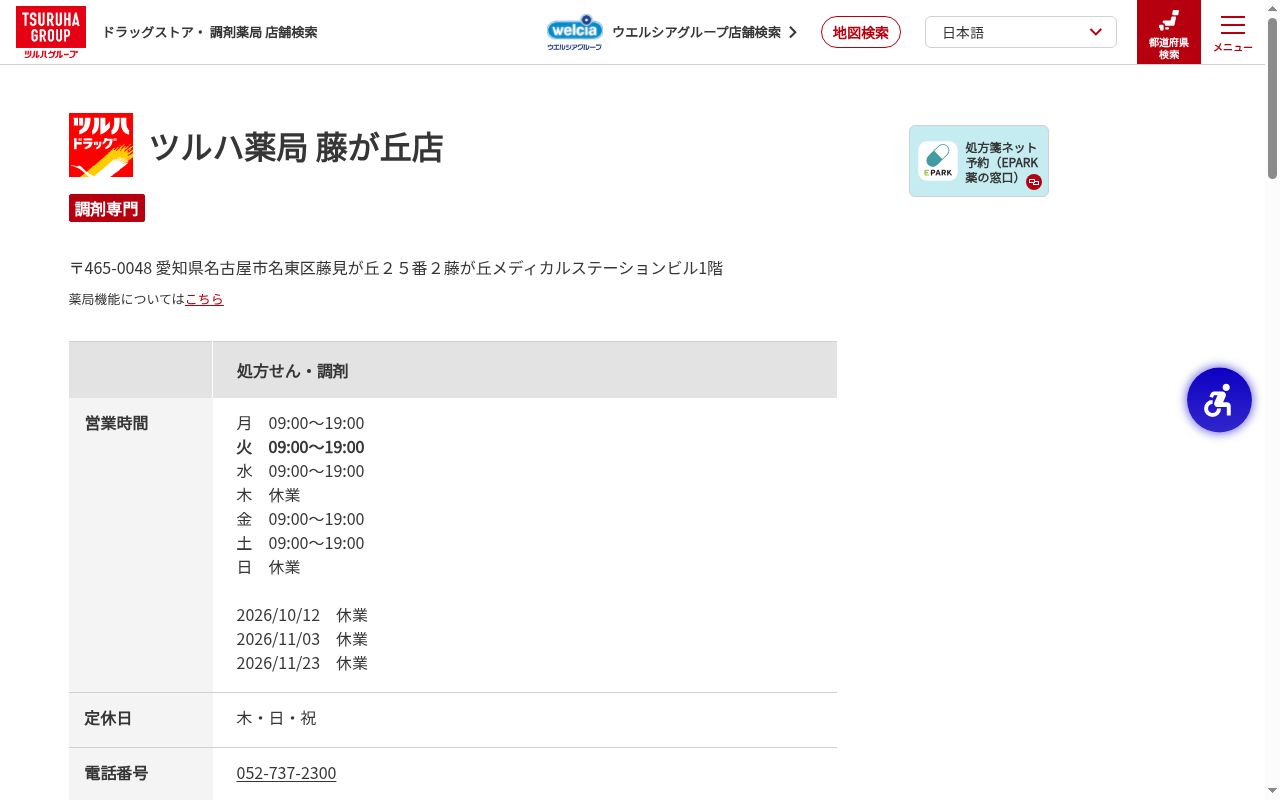Click the 2026/11/03 休業 entry

coord(302,639)
